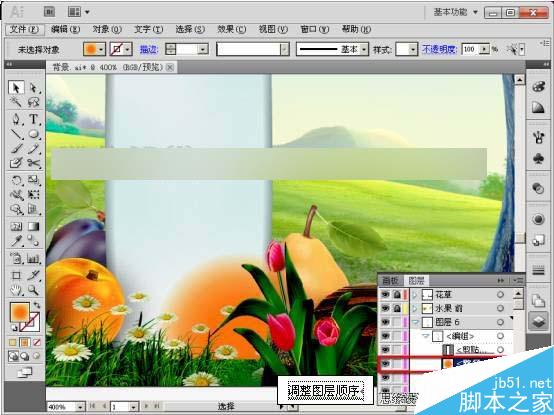Select the Lasso tool
554x415 pixels.
[x=34, y=102]
